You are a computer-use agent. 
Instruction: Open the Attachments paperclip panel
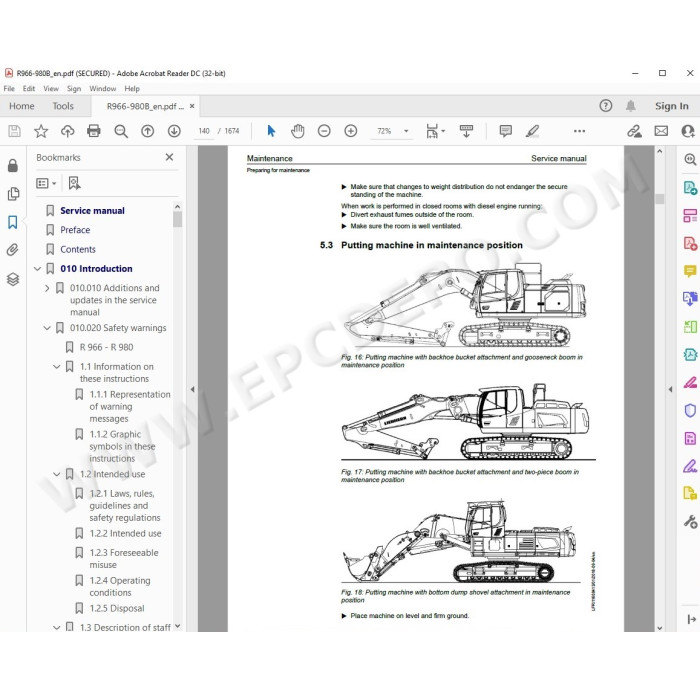[x=12, y=250]
